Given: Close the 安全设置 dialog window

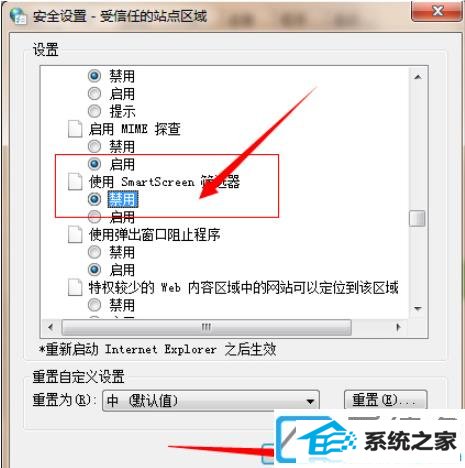Looking at the screenshot, I should (x=437, y=12).
